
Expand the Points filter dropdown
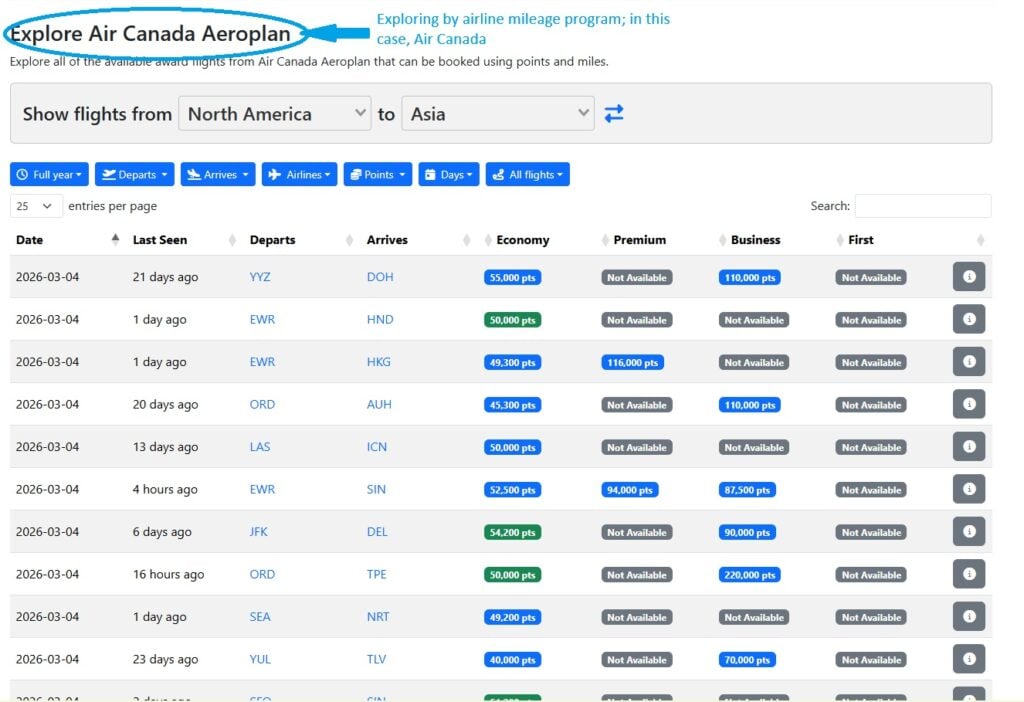[x=377, y=174]
